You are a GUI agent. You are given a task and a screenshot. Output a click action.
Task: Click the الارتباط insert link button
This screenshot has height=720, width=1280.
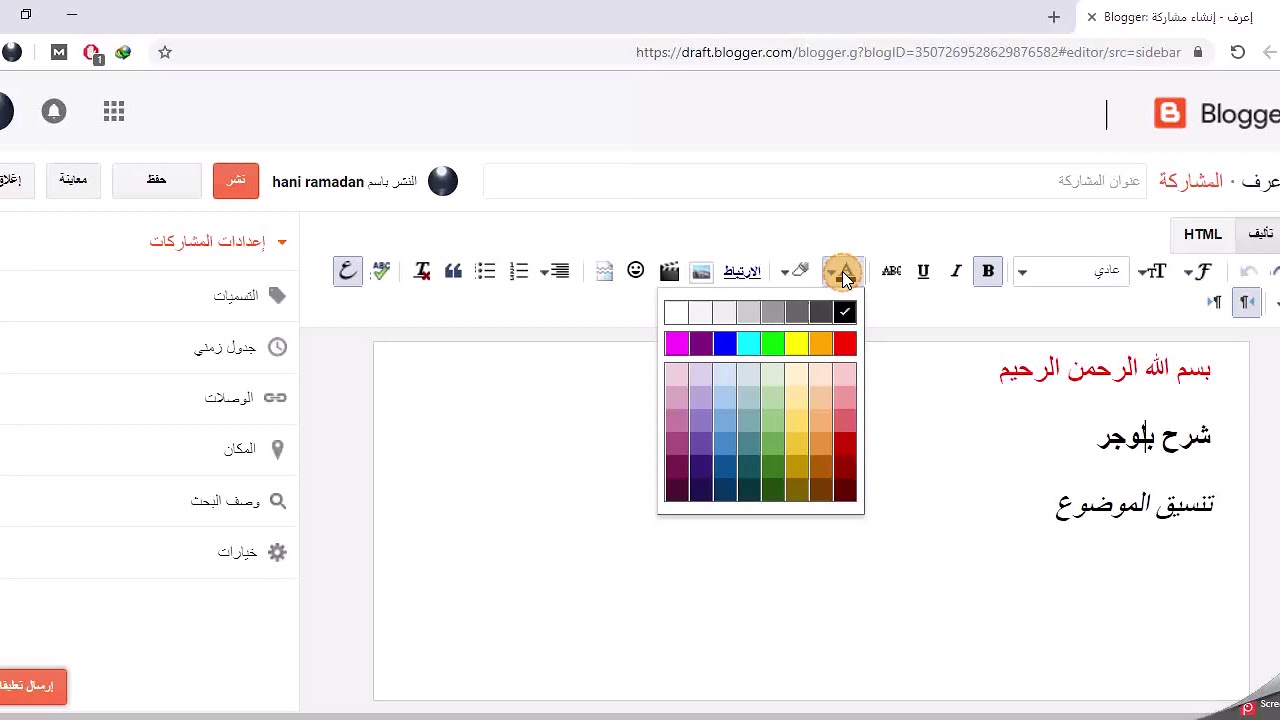(x=742, y=271)
